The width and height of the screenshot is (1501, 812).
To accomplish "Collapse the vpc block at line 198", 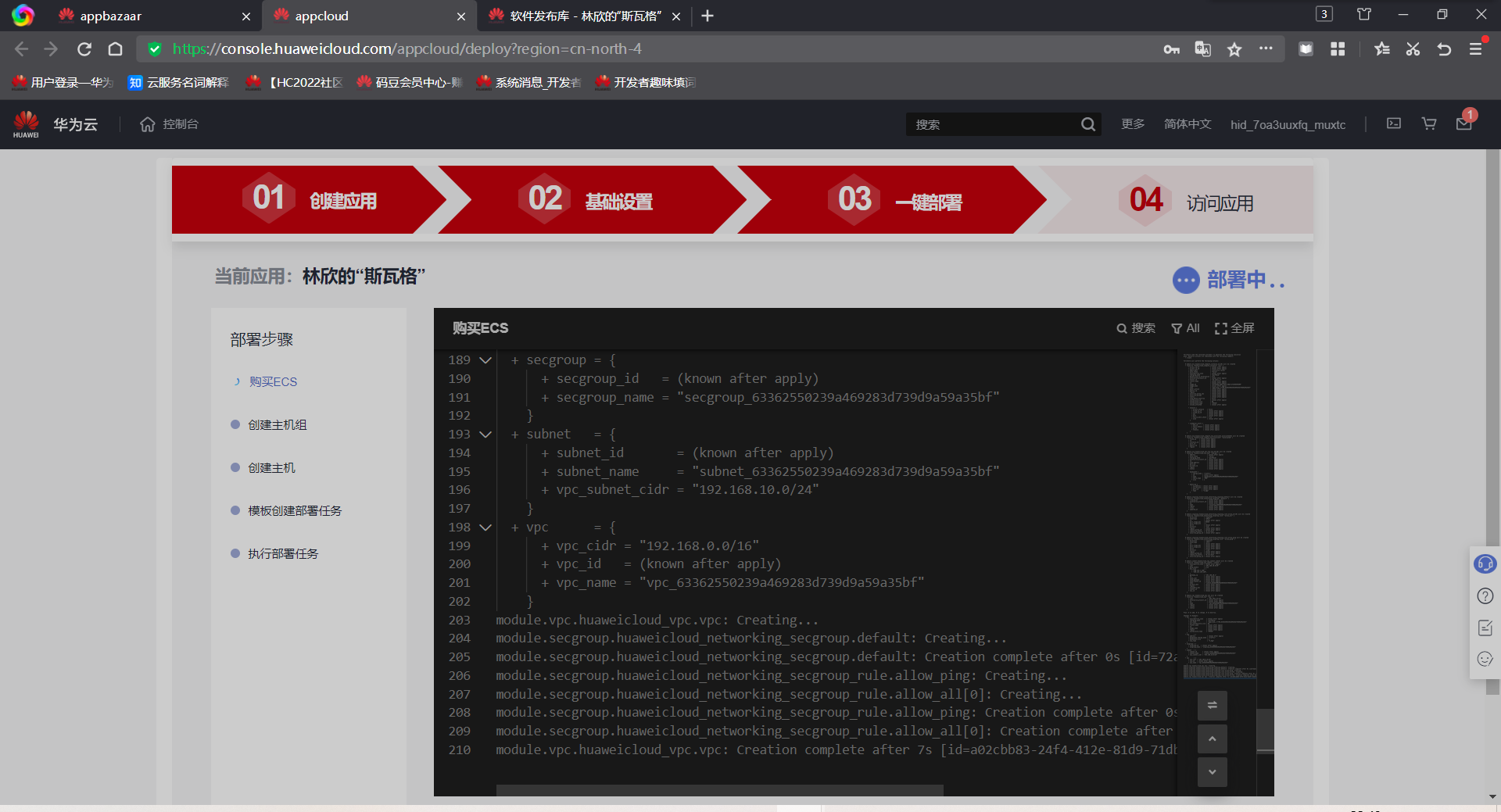I will coord(485,528).
